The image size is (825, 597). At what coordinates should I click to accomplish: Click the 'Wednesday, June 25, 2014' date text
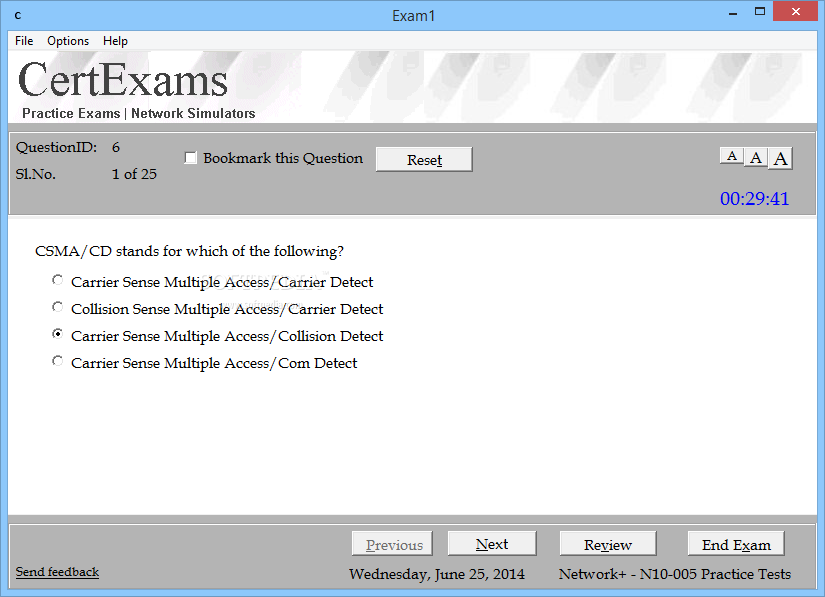tap(437, 574)
